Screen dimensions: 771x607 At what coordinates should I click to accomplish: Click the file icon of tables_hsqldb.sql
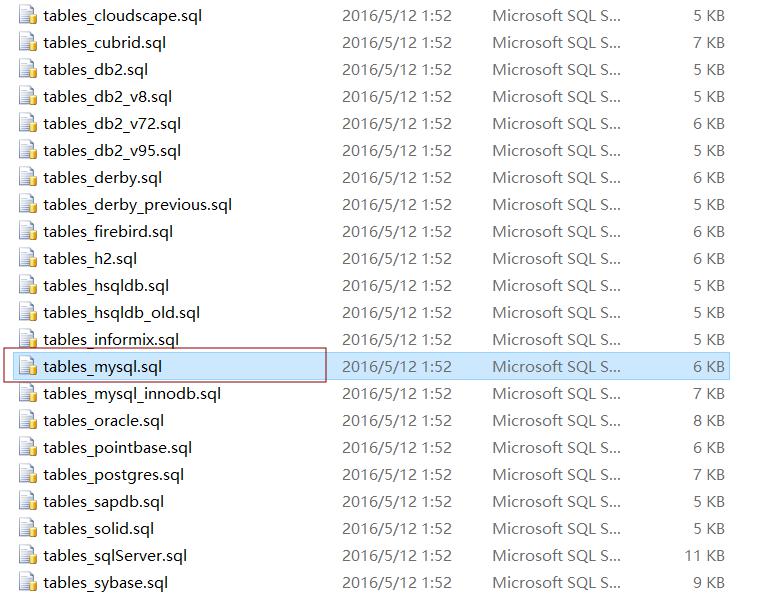tap(28, 285)
